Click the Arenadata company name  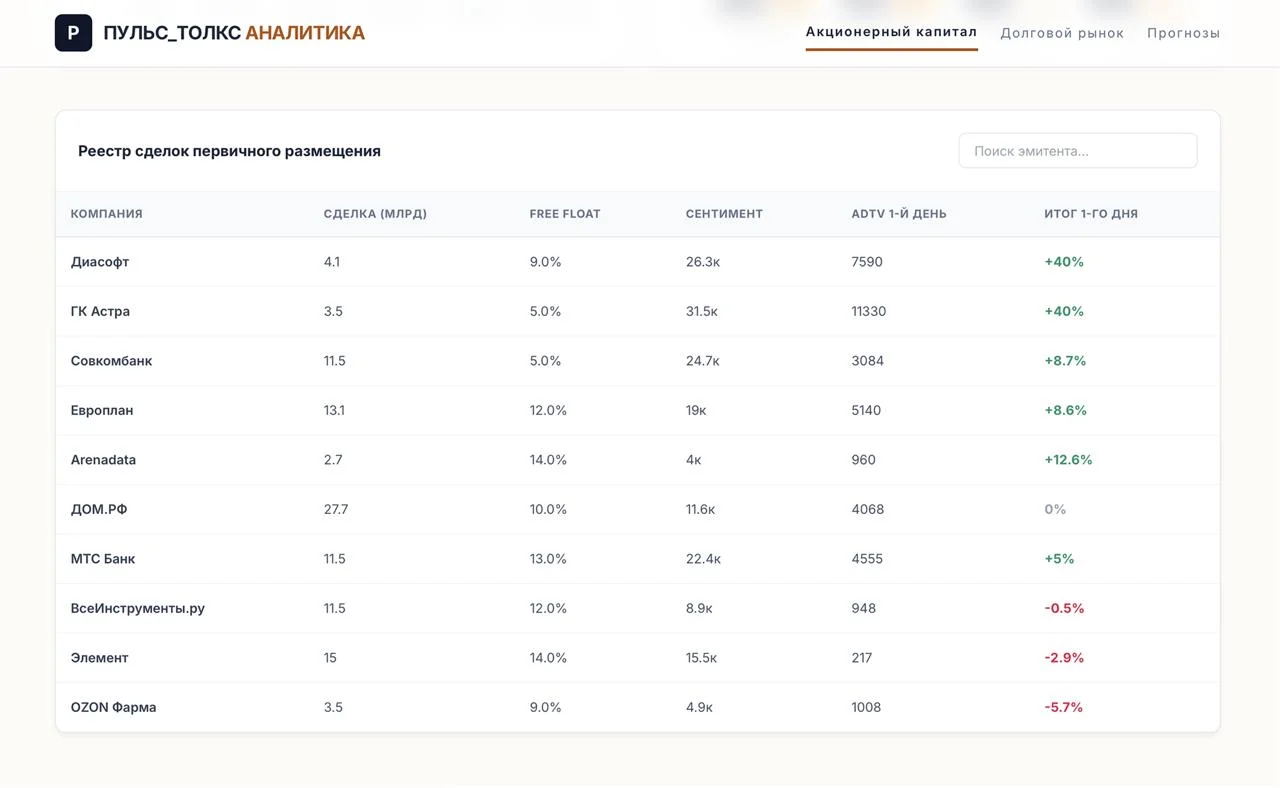click(x=103, y=460)
